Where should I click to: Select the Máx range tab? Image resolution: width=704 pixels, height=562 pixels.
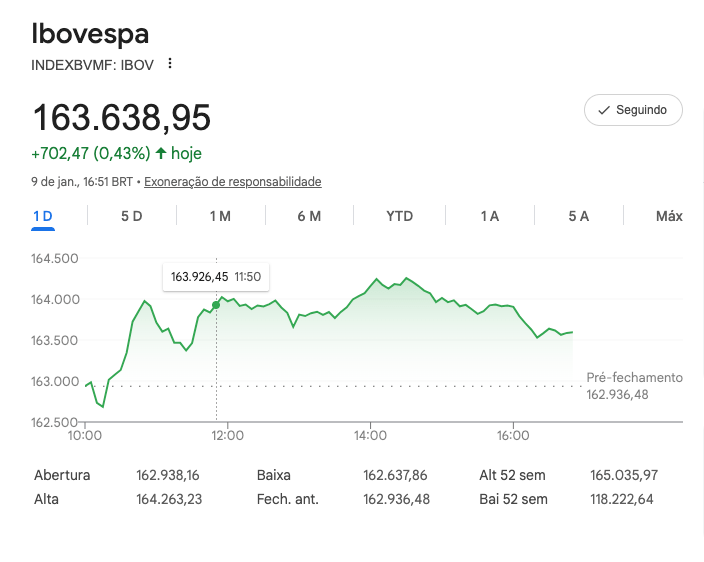[668, 216]
